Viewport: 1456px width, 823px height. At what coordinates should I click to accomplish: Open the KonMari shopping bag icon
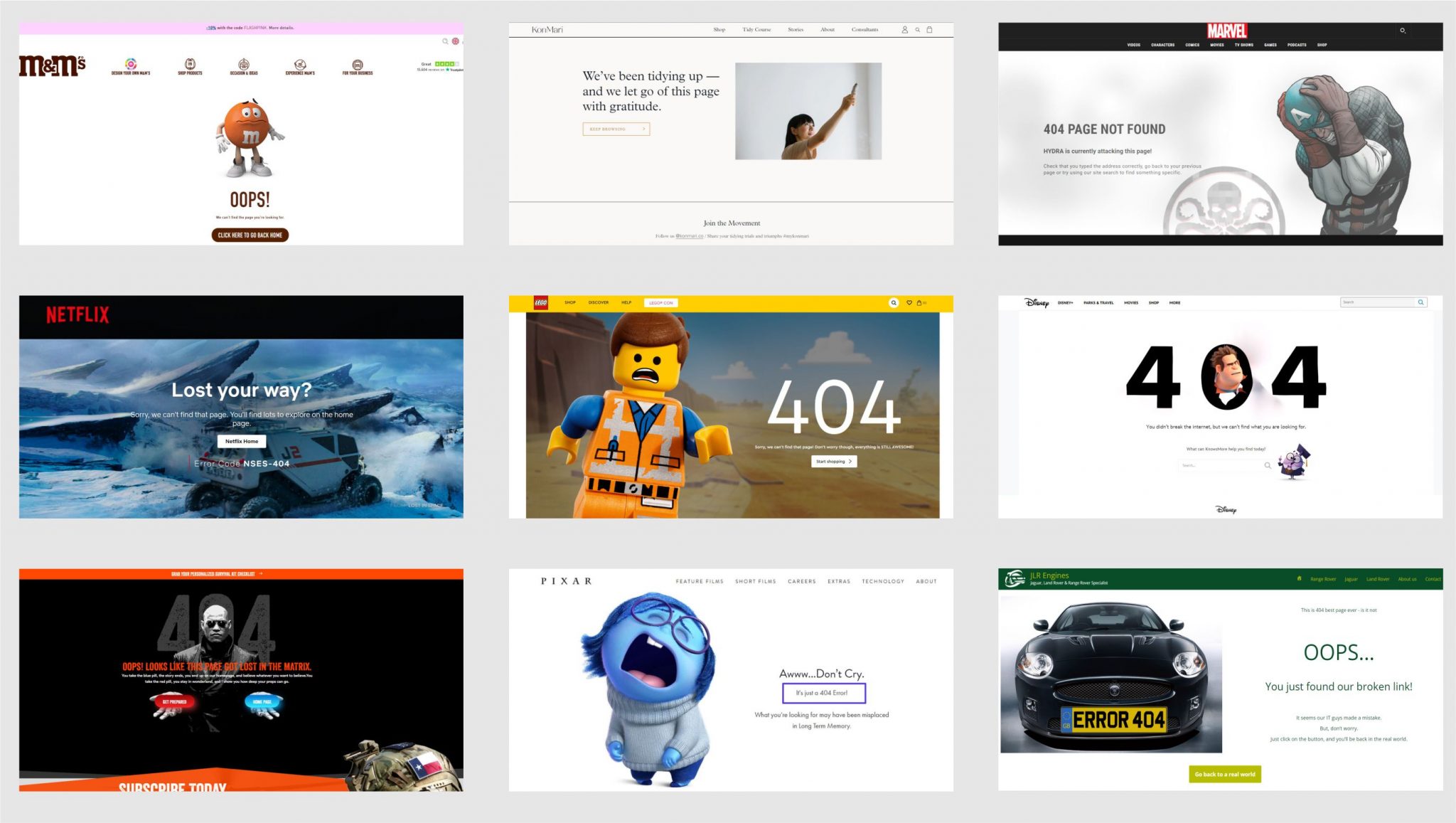(x=928, y=29)
